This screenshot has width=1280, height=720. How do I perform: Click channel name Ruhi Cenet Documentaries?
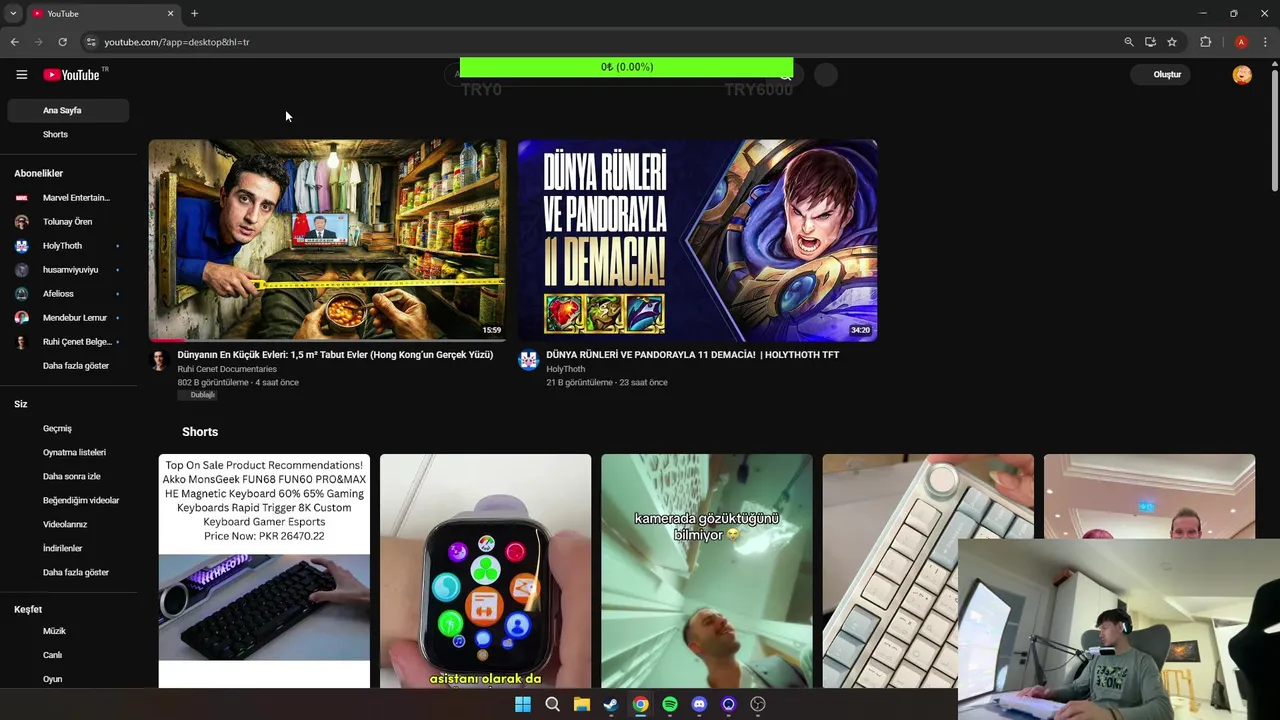point(227,369)
